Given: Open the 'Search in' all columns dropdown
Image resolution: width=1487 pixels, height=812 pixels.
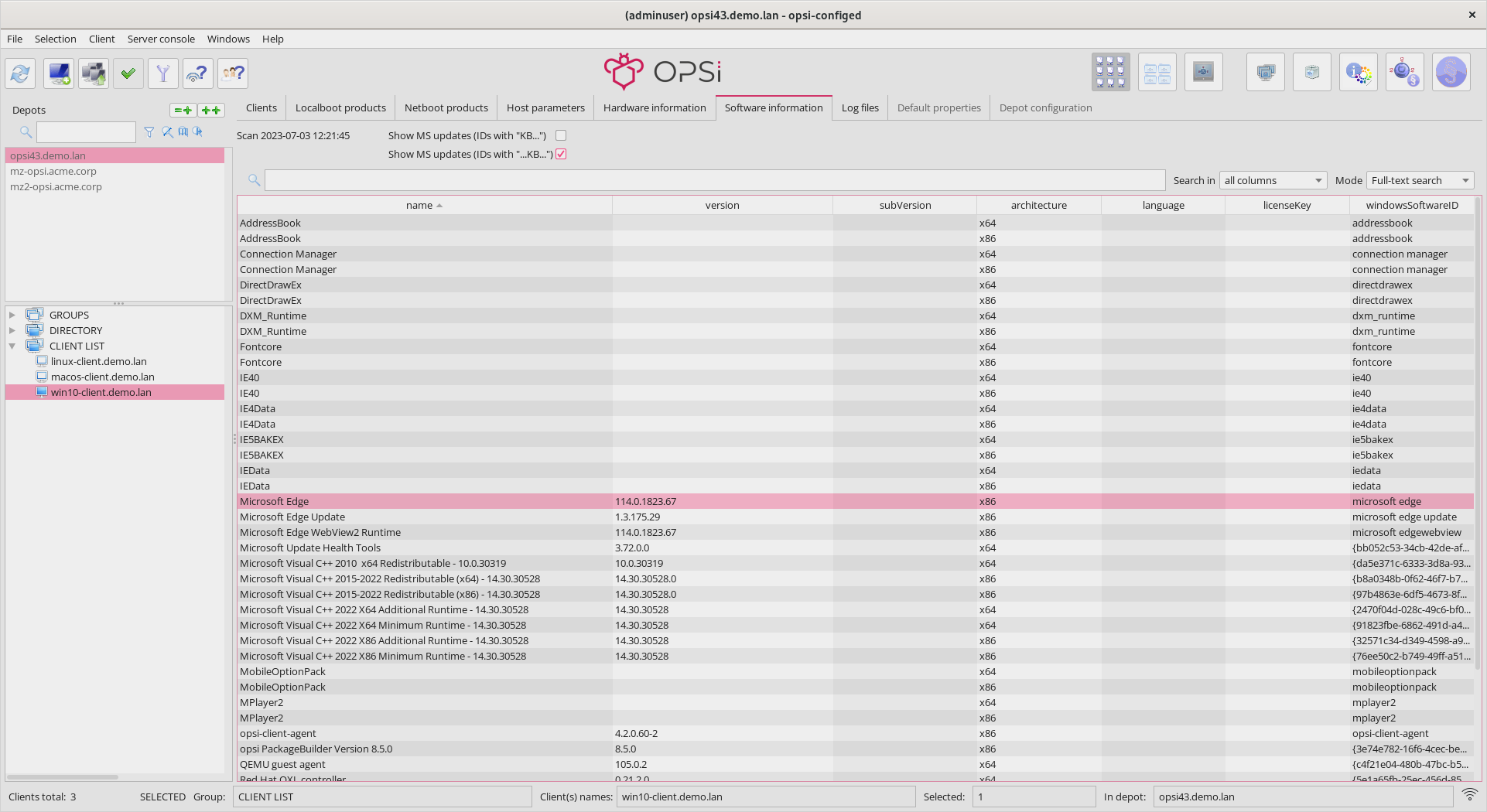Looking at the screenshot, I should click(1273, 180).
